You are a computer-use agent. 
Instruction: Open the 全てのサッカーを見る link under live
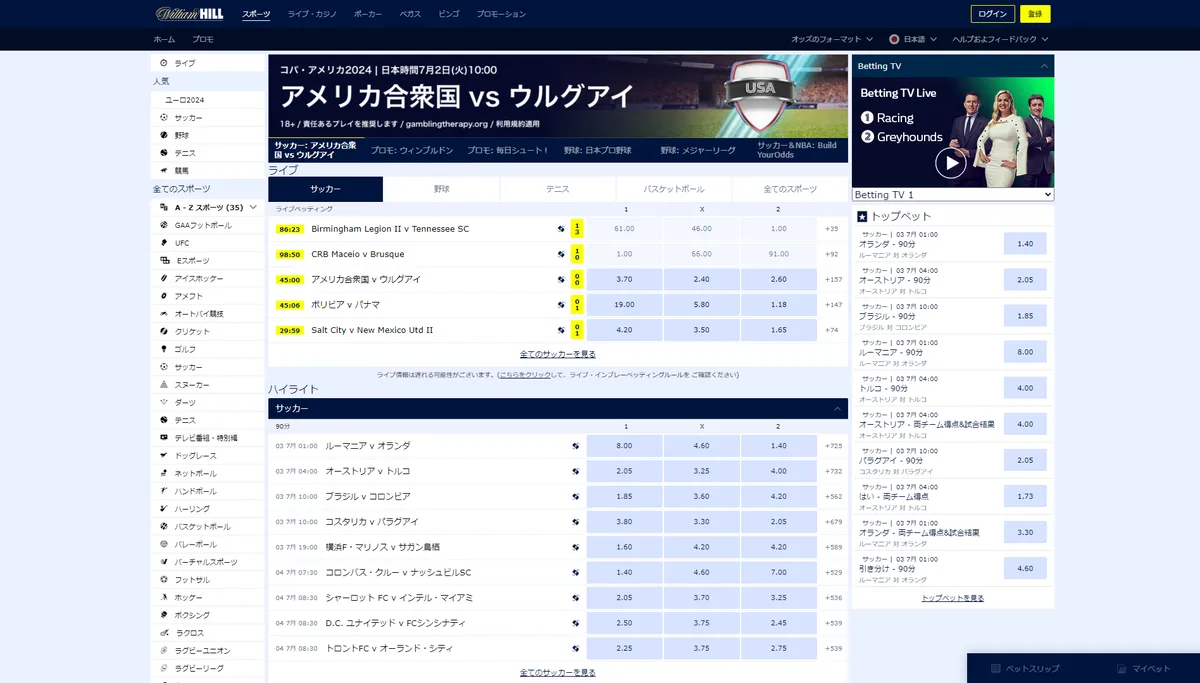(x=558, y=354)
